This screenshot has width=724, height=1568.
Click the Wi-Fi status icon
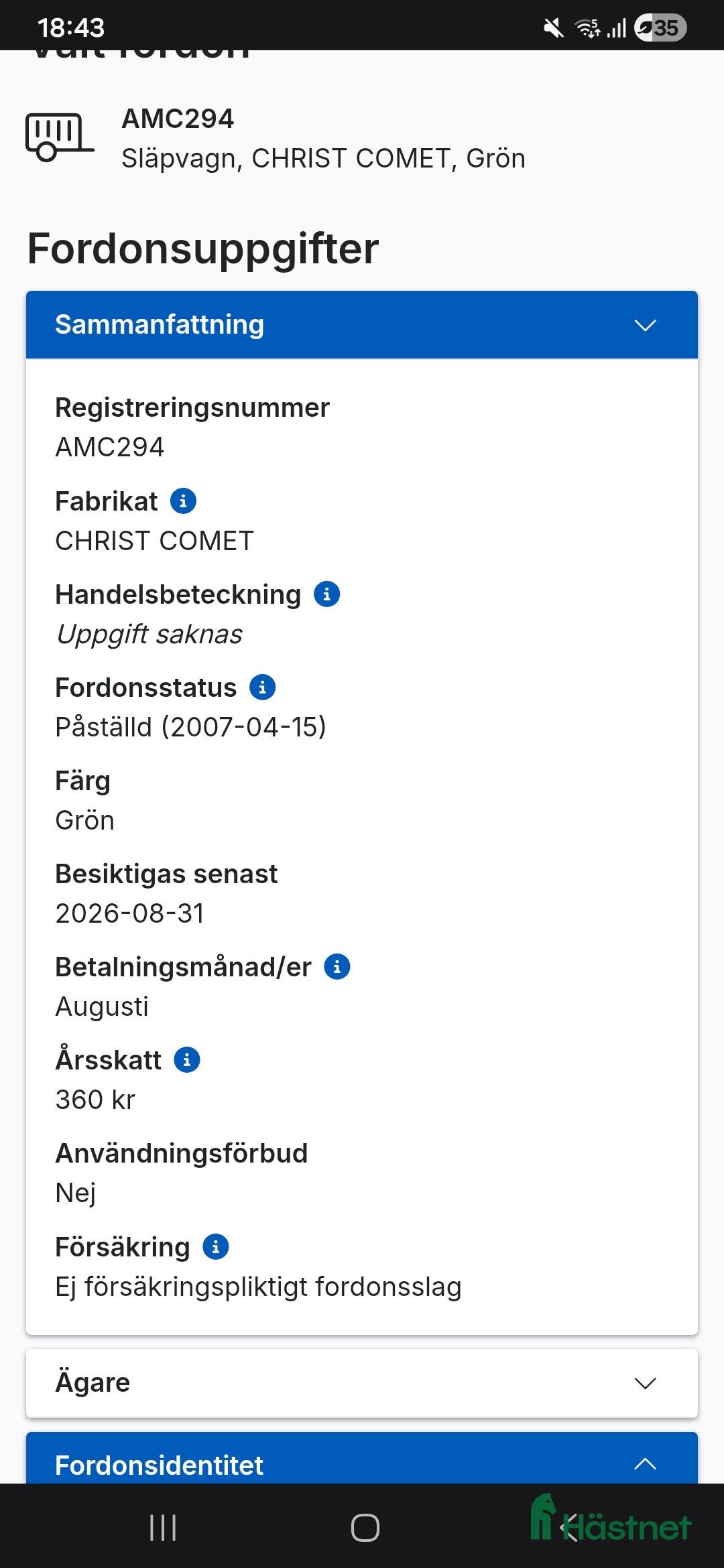click(x=587, y=27)
